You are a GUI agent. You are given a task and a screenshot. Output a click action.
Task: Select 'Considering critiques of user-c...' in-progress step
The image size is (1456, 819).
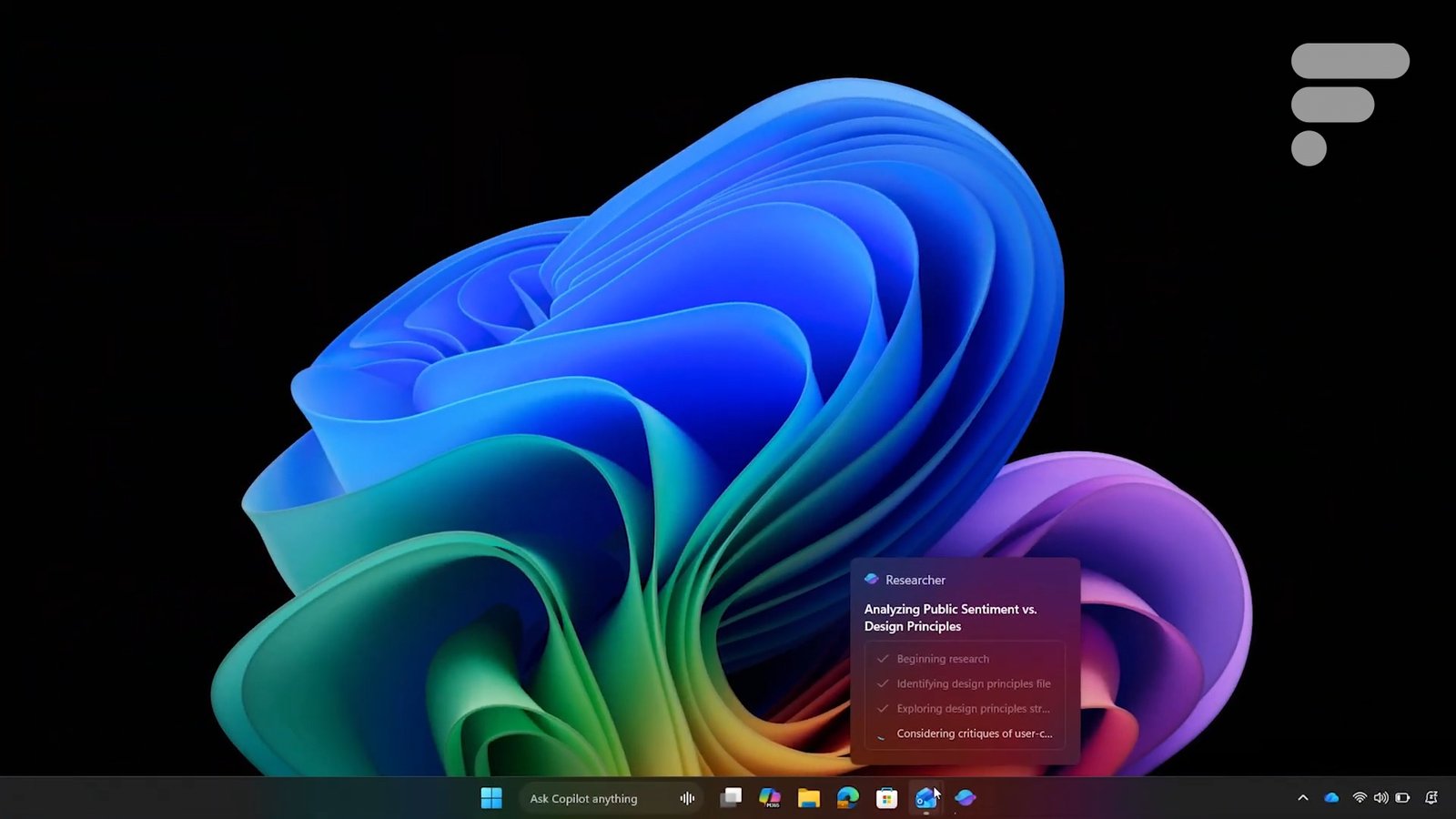click(974, 733)
